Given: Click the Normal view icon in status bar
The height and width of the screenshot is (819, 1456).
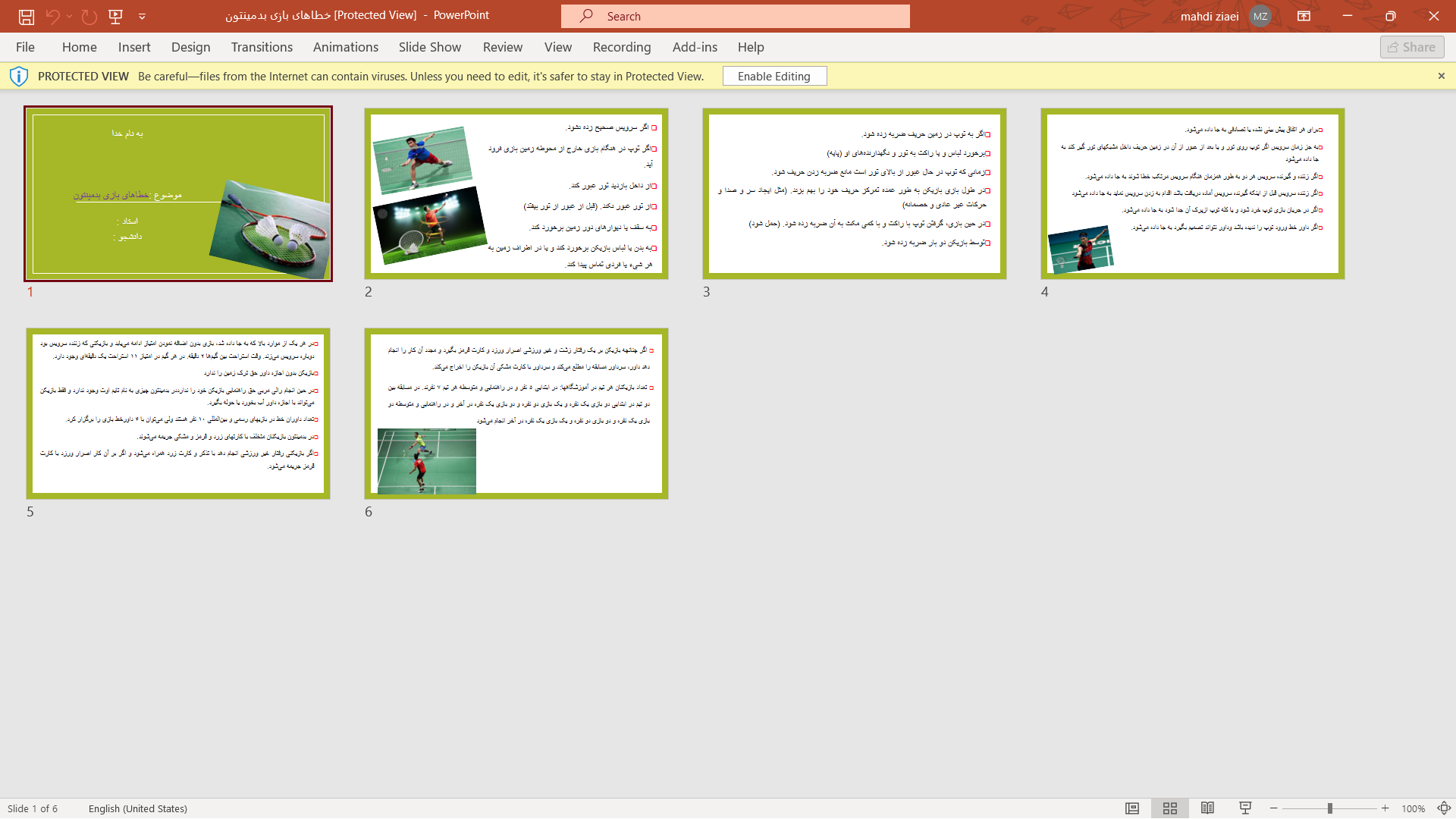Looking at the screenshot, I should tap(1132, 808).
